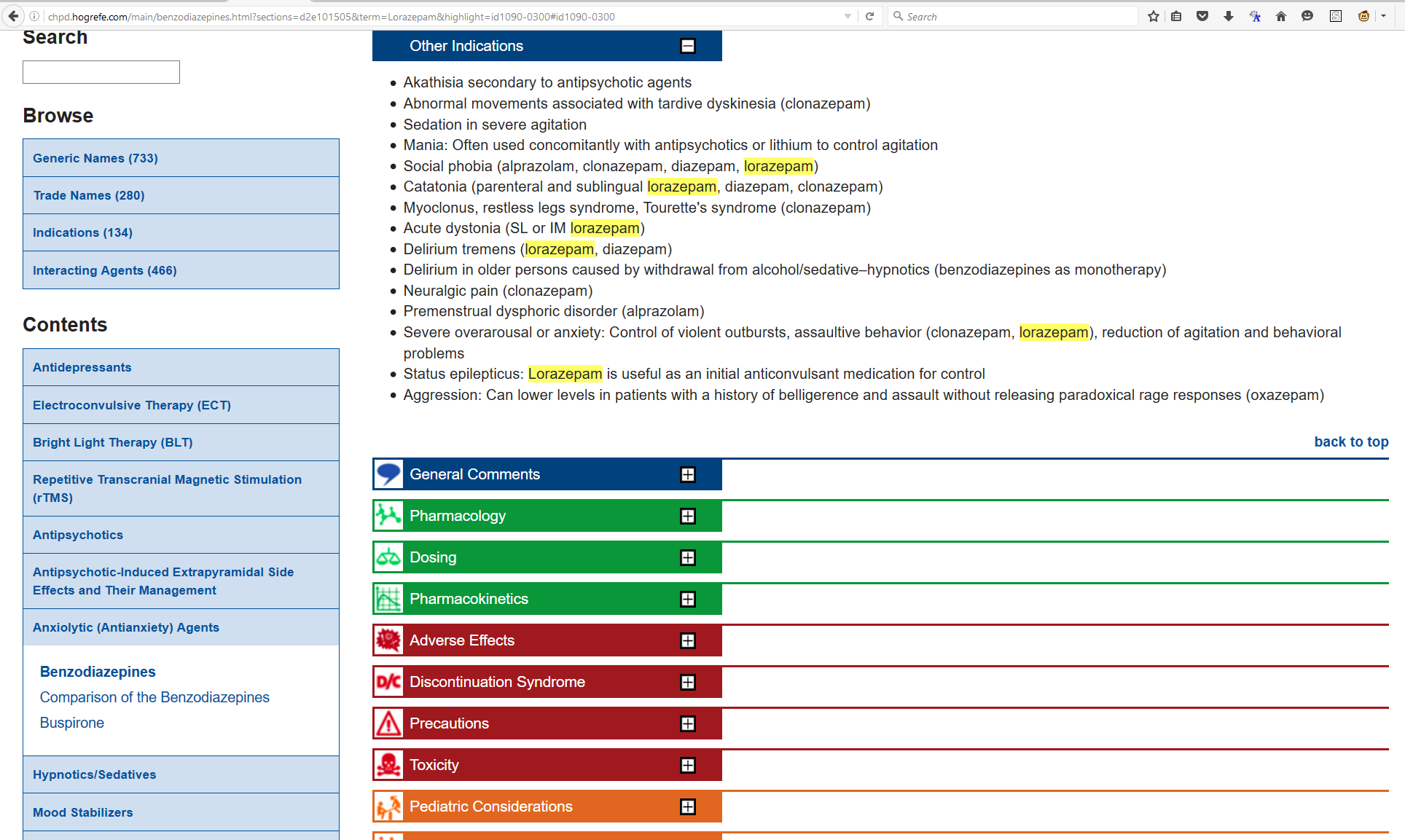The image size is (1405, 840).
Task: Click the boxed S extension icon
Action: click(x=1336, y=16)
